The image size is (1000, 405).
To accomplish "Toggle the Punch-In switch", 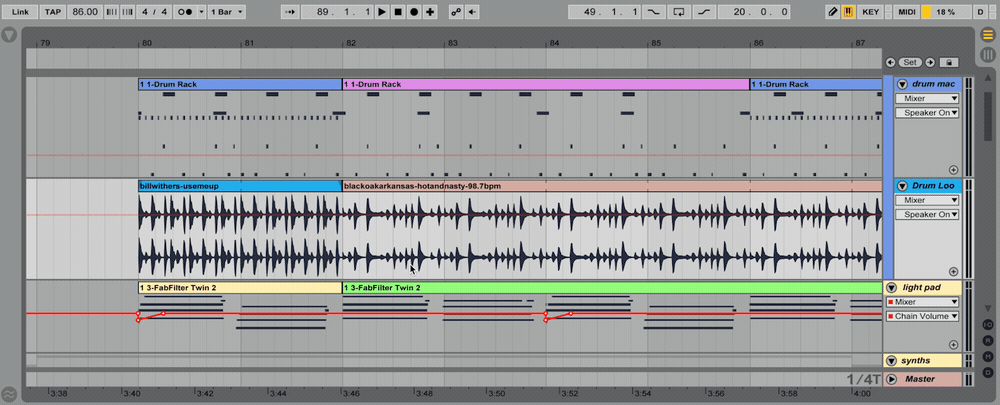I will 652,12.
